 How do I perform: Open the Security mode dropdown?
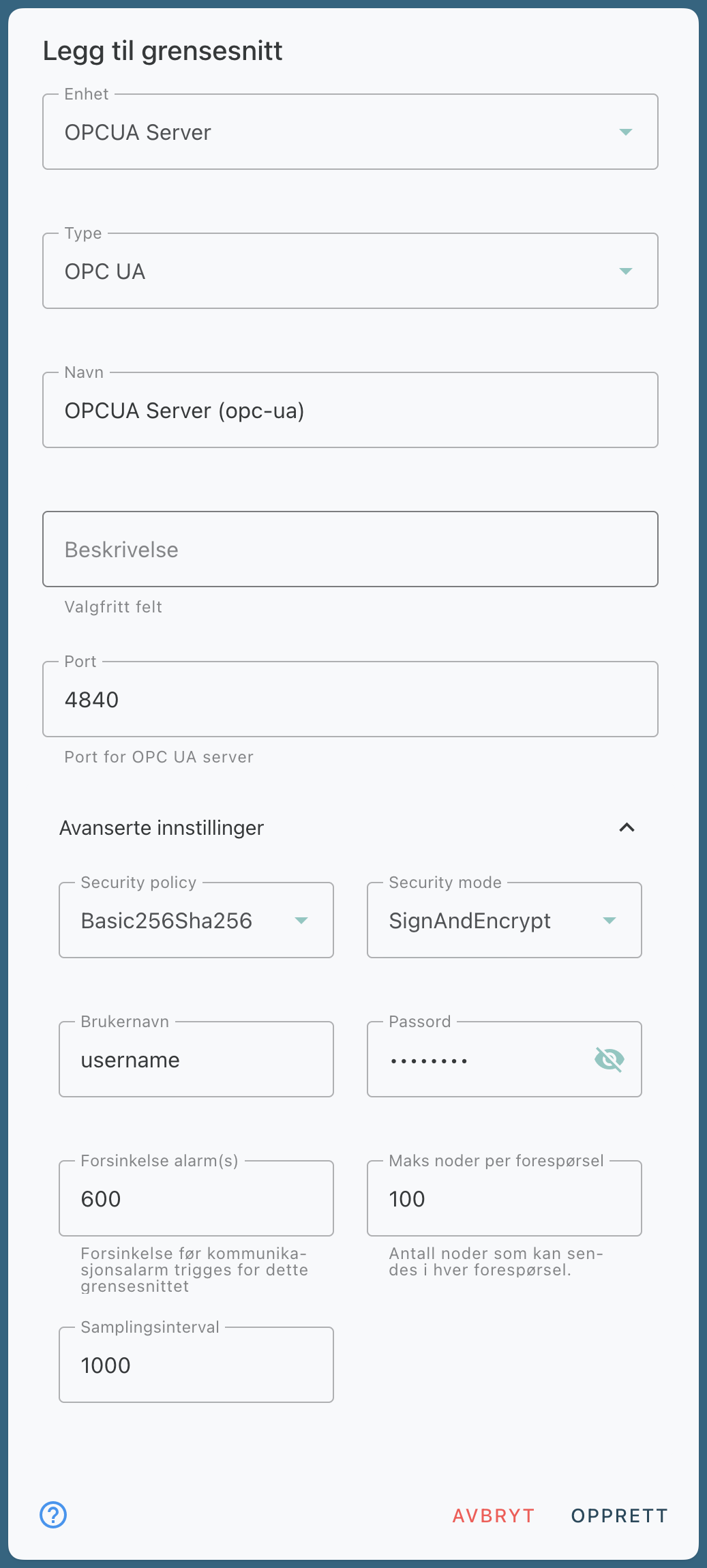(504, 920)
